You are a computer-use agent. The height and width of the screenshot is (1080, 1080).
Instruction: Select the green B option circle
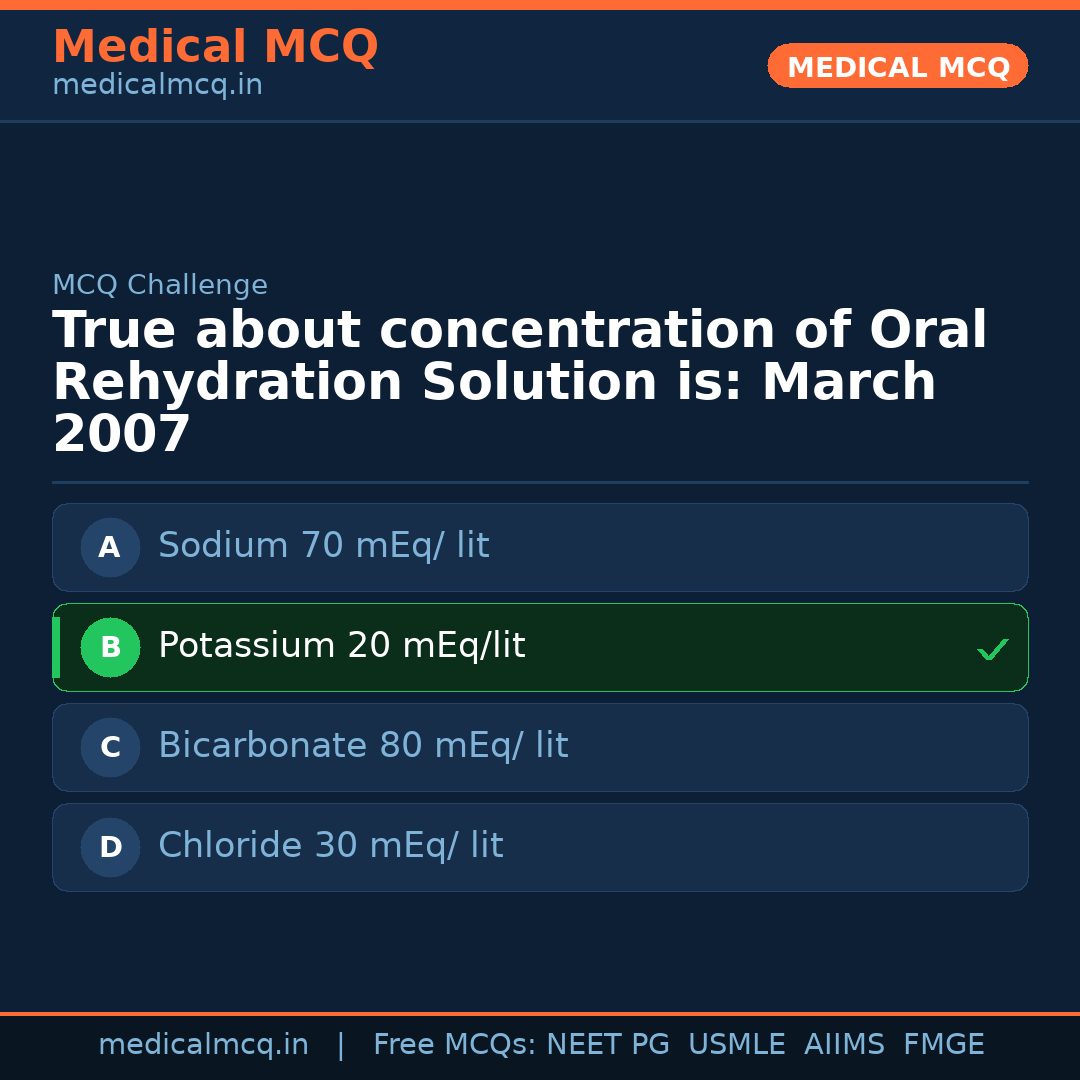110,647
